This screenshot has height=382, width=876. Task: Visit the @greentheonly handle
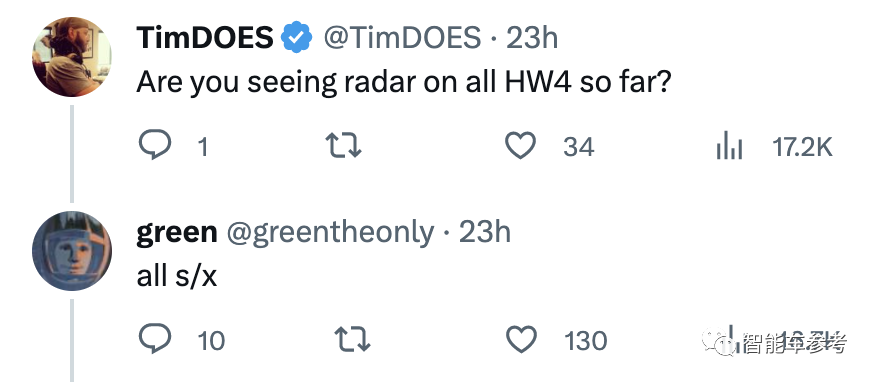click(330, 233)
